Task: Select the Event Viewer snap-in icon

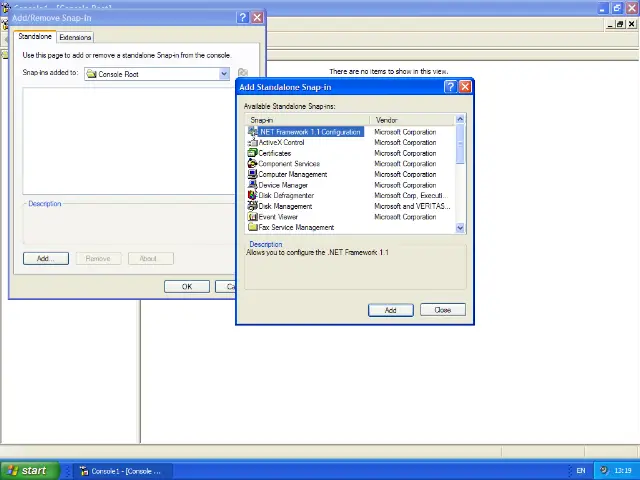Action: (252, 217)
